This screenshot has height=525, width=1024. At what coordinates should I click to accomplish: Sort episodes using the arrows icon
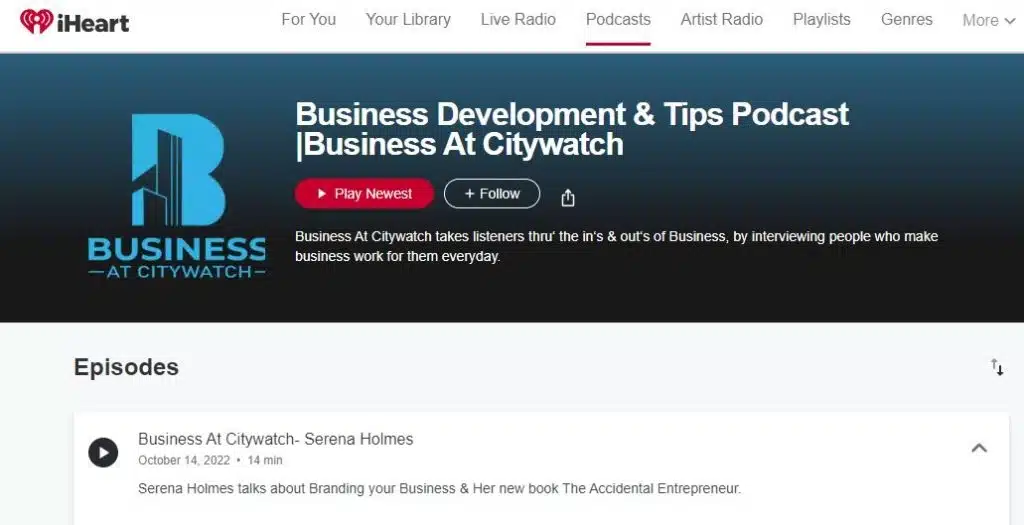(x=997, y=367)
